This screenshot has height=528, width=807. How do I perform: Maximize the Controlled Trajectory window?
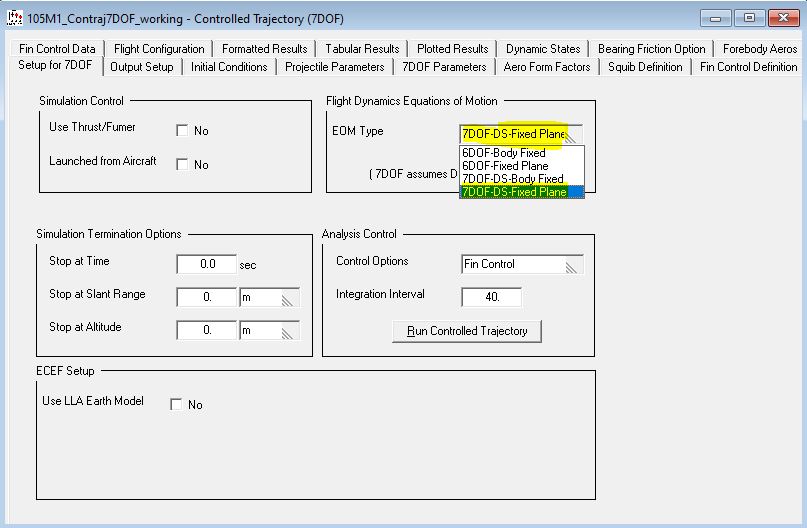(747, 18)
